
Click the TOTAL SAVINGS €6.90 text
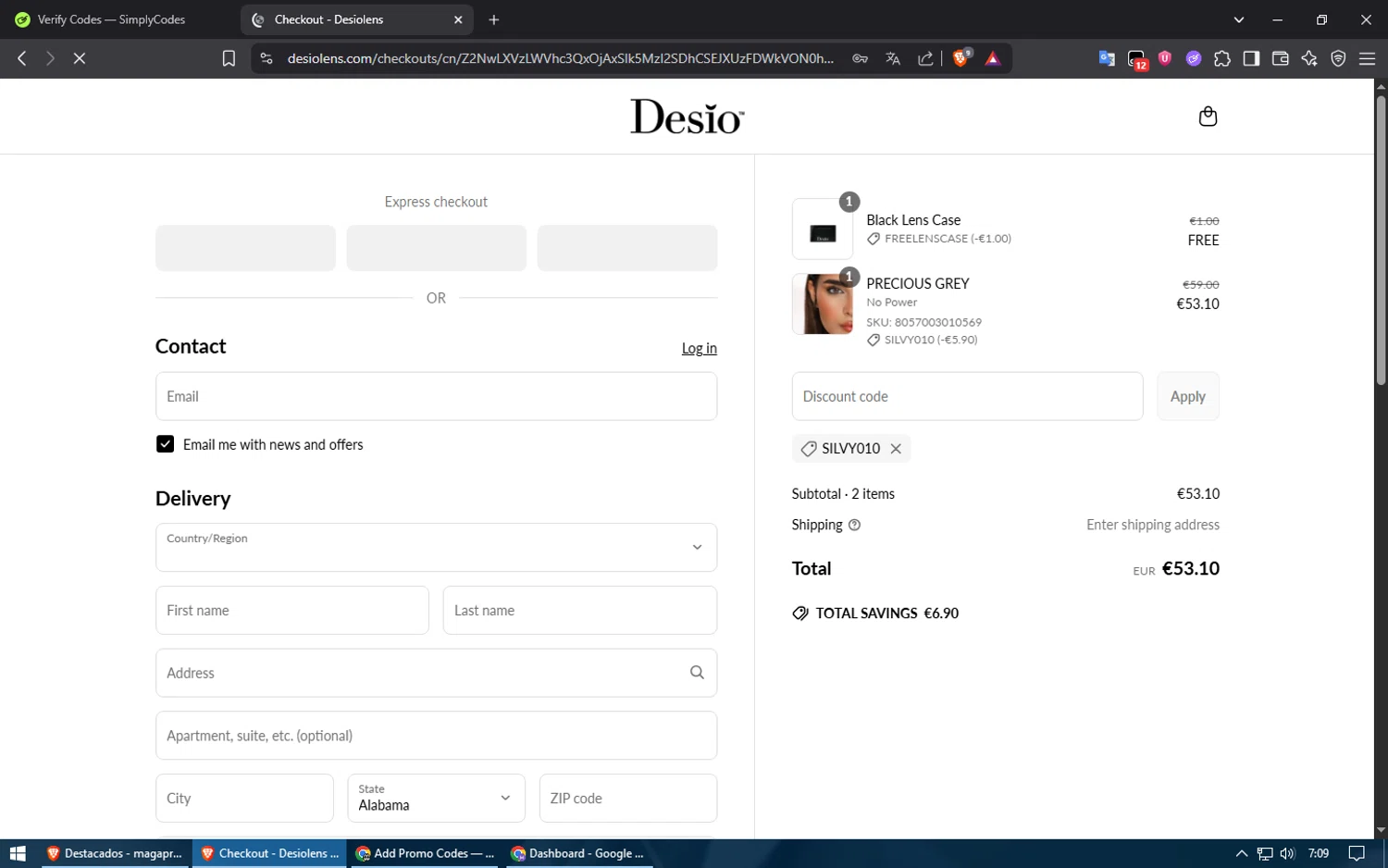[886, 614]
